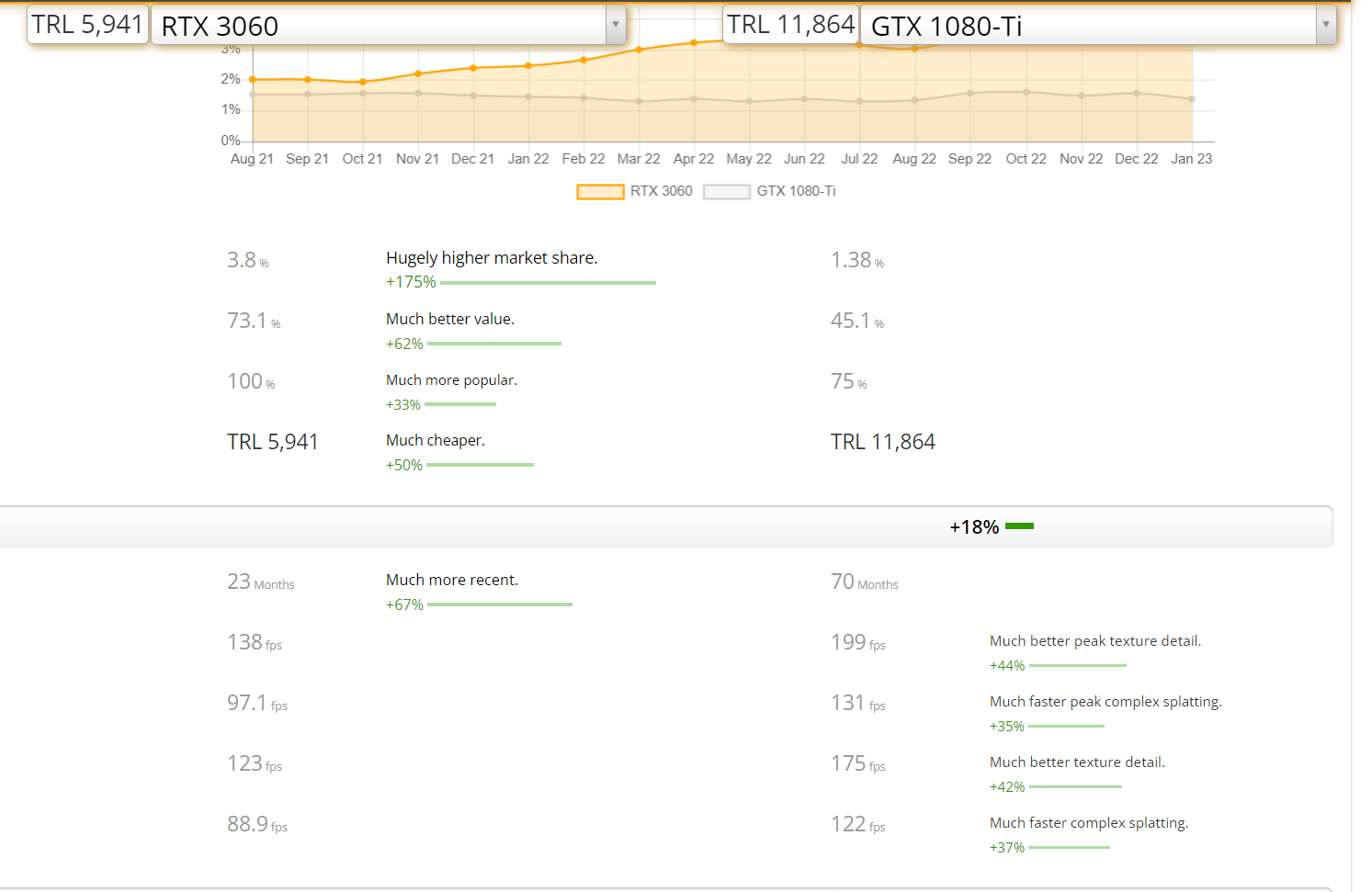Screen dimensions: 1372x892
Task: Click the 88.9 fps value
Action: click(257, 825)
